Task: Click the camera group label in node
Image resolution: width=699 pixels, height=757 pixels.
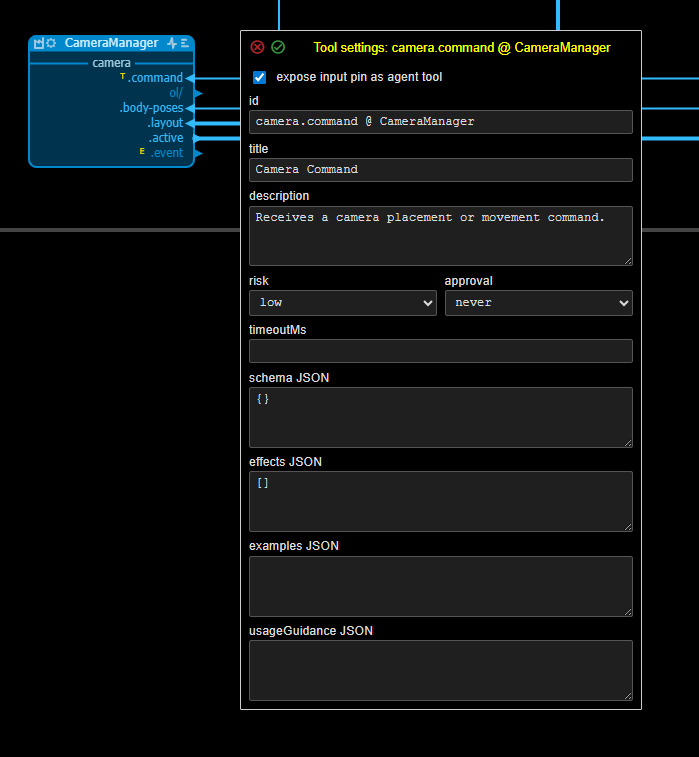Action: pos(112,63)
